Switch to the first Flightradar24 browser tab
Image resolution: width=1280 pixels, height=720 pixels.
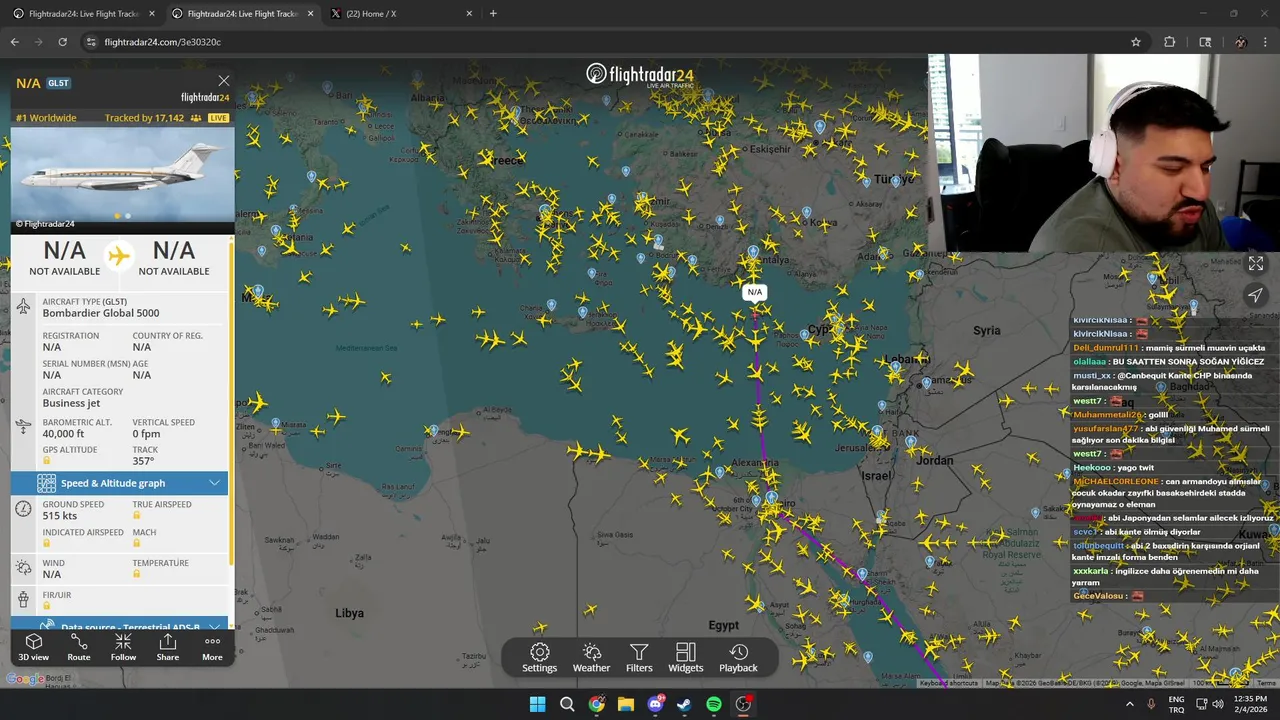[83, 14]
